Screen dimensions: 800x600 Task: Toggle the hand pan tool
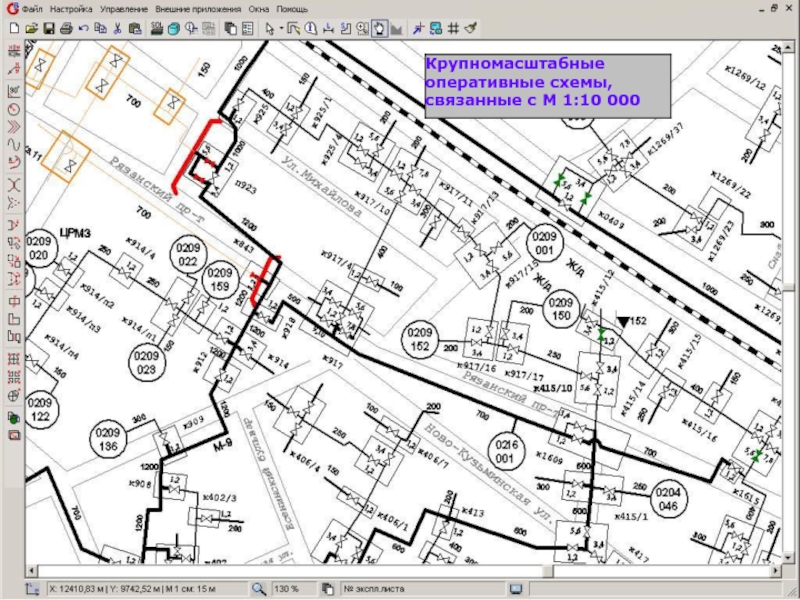pyautogui.click(x=380, y=28)
